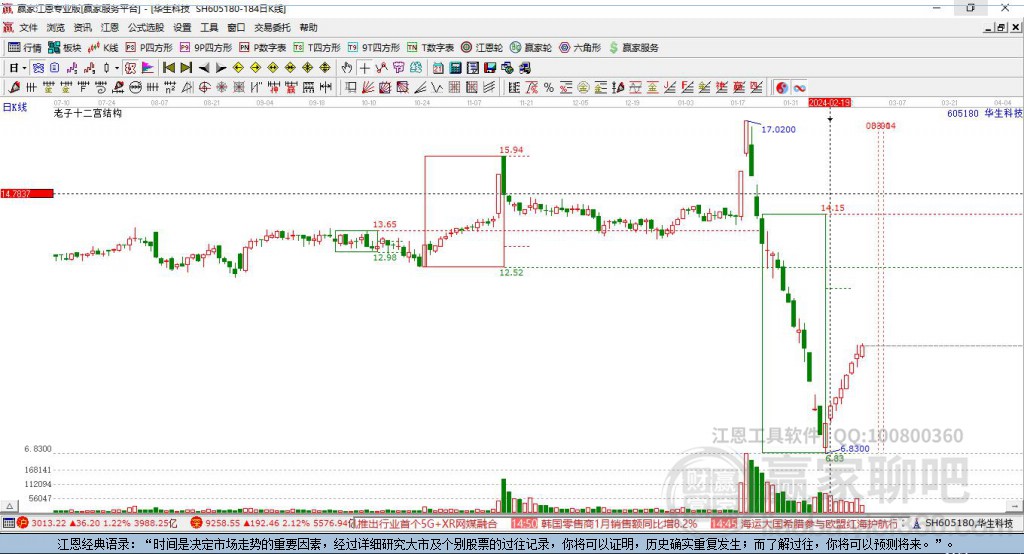
Task: Open the 江恩 menu
Action: pyautogui.click(x=110, y=27)
